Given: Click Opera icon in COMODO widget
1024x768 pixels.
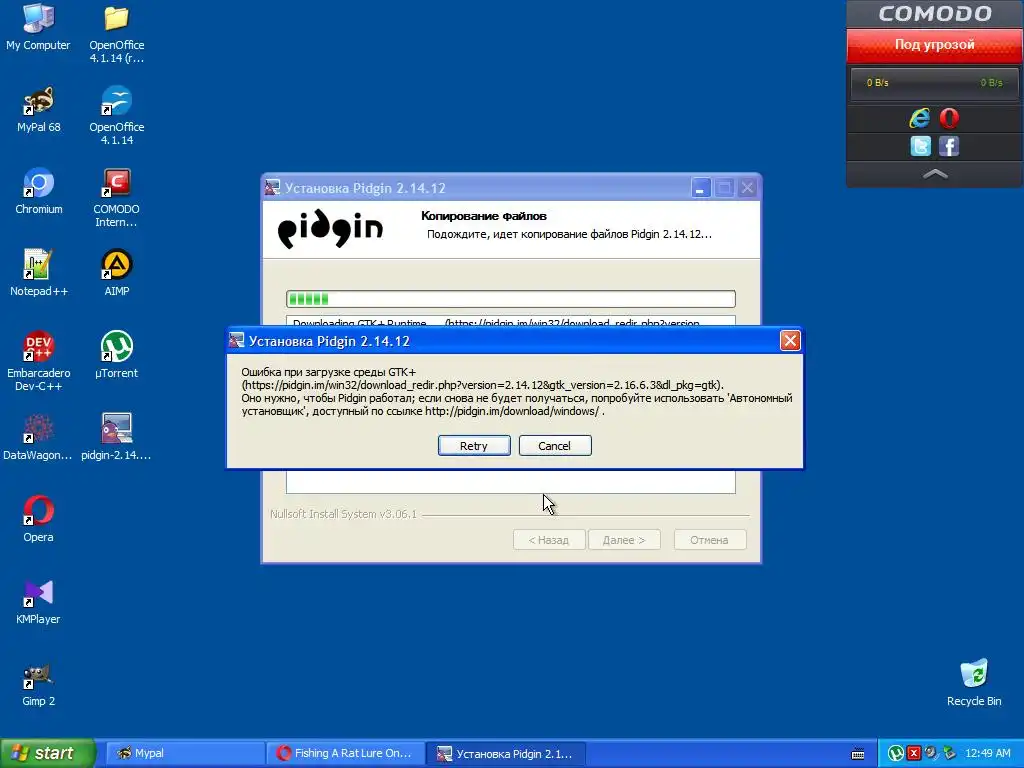Looking at the screenshot, I should [949, 118].
